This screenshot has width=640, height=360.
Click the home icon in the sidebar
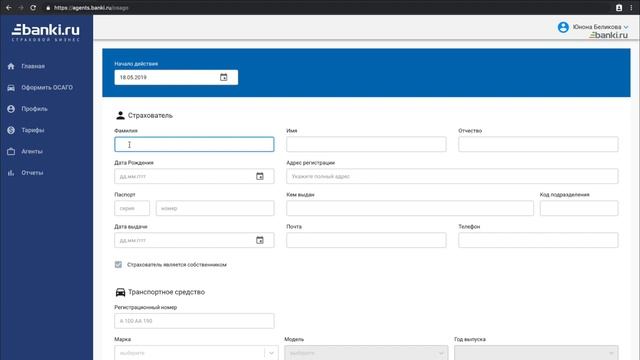[11, 66]
